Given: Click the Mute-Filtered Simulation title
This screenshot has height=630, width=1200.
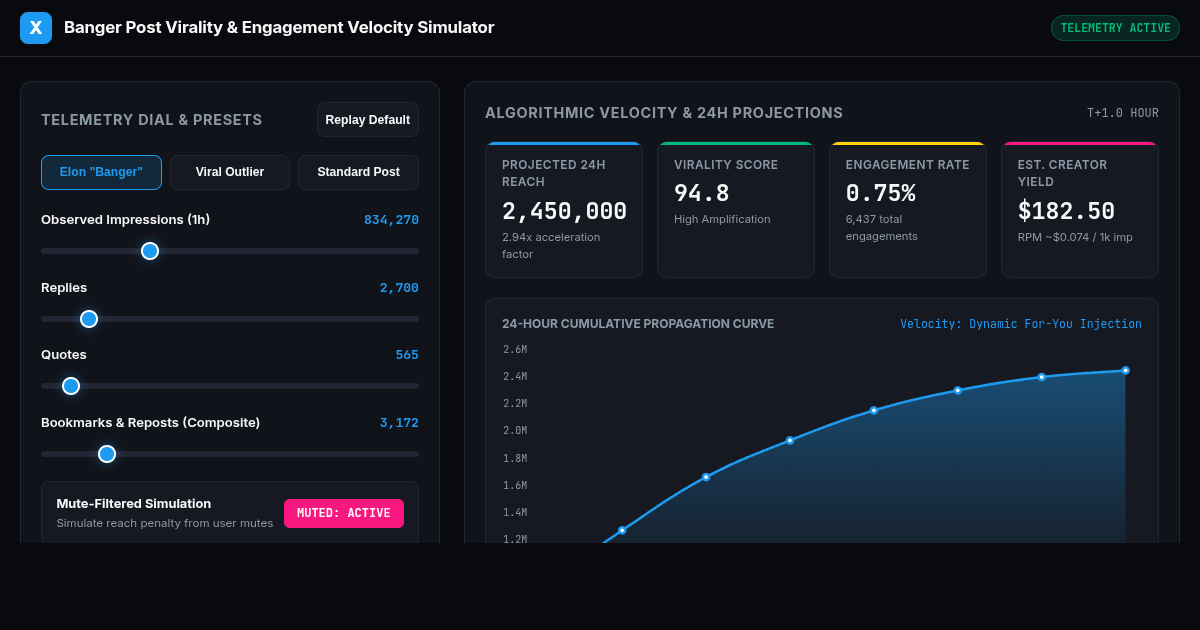Looking at the screenshot, I should (x=134, y=504).
